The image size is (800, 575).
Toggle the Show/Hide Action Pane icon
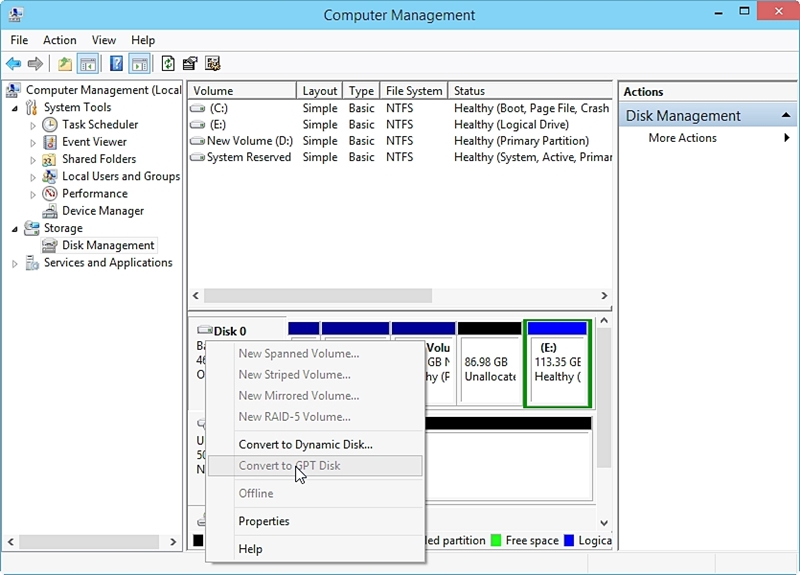click(140, 64)
